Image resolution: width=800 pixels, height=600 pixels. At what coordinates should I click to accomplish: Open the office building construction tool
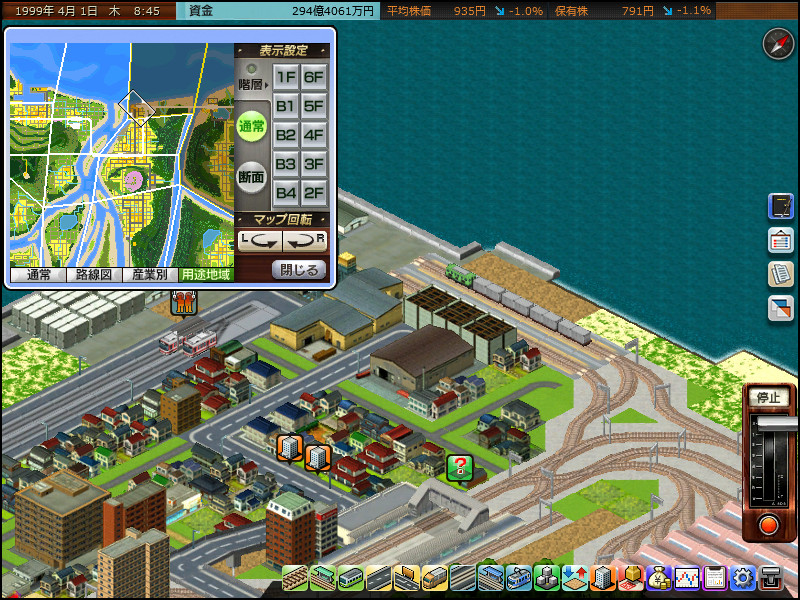603,578
